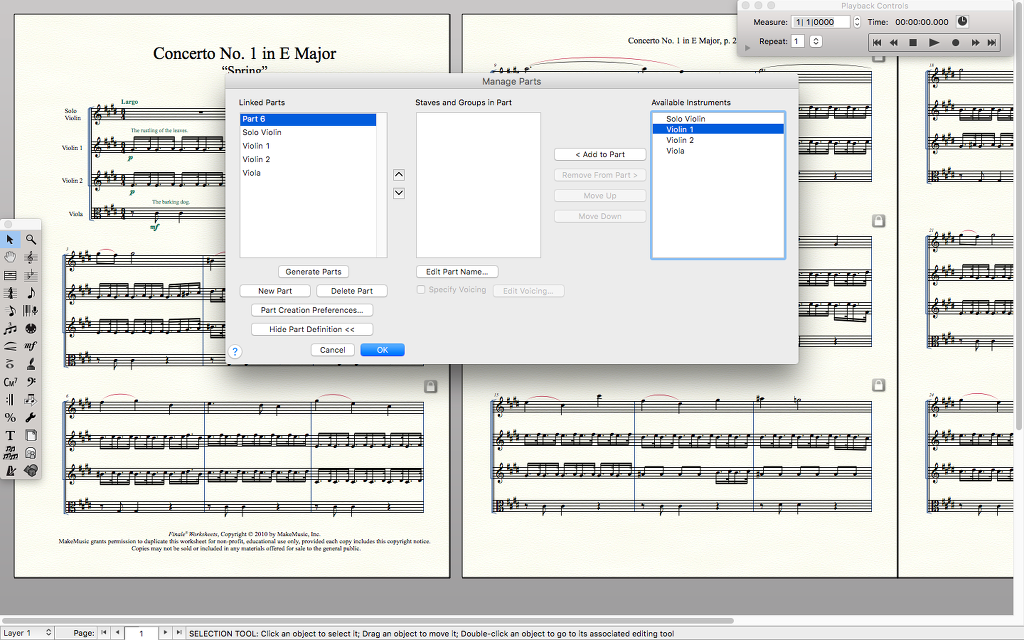Click the Page number field in status bar
Viewport: 1024px width, 640px height.
pos(140,633)
